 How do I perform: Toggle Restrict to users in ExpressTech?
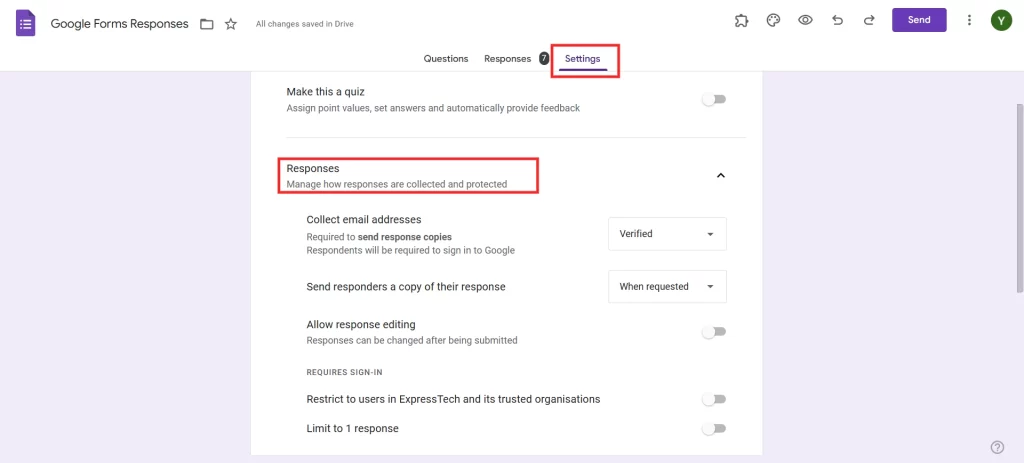pyautogui.click(x=714, y=399)
